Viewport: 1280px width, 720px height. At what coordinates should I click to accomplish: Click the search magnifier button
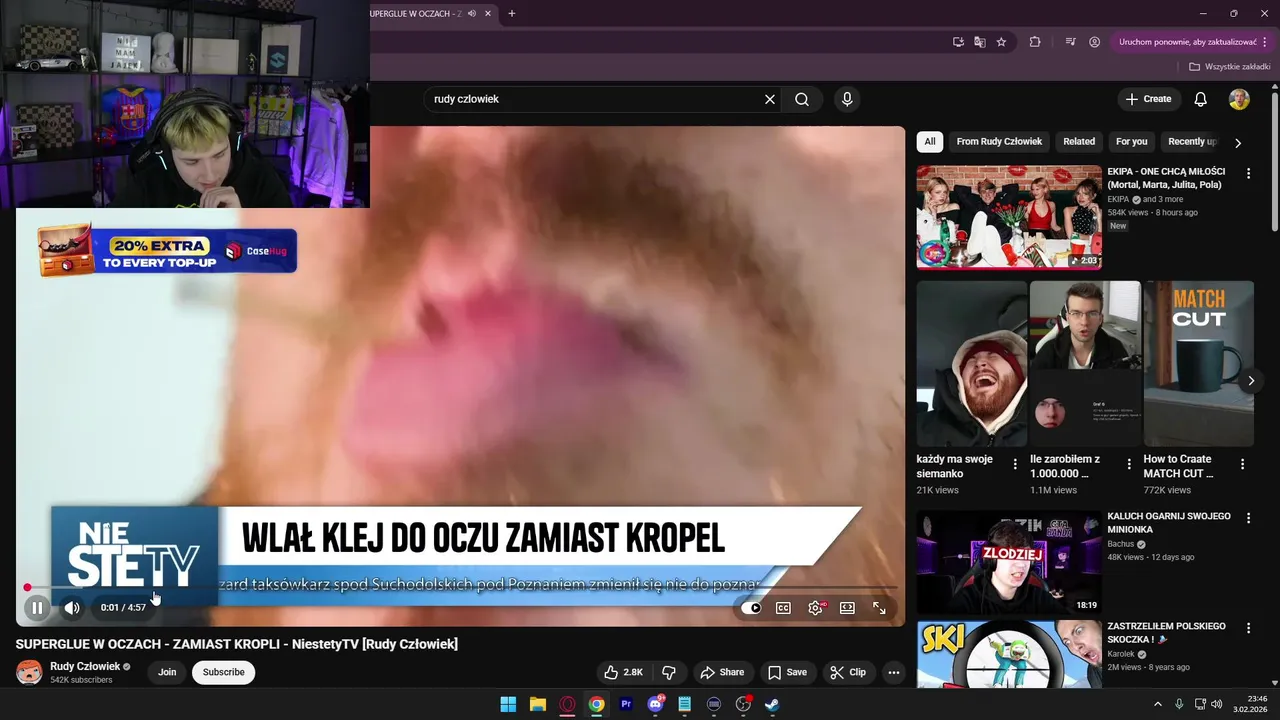click(x=802, y=99)
